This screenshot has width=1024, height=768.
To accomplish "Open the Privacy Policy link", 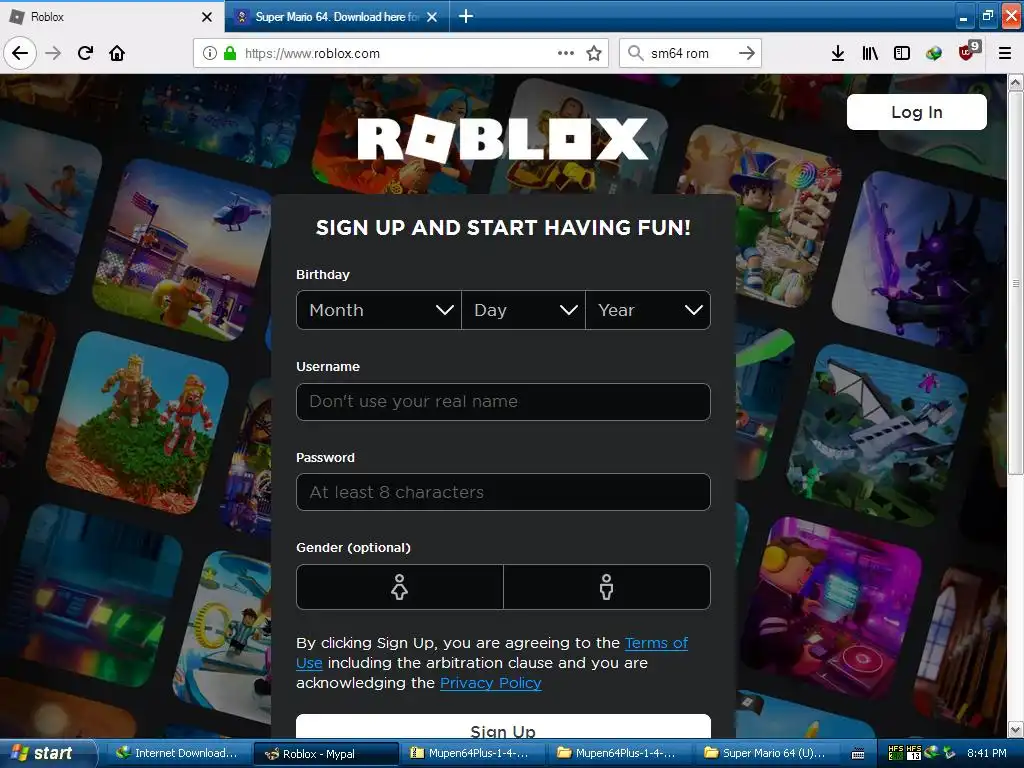I will (x=490, y=683).
